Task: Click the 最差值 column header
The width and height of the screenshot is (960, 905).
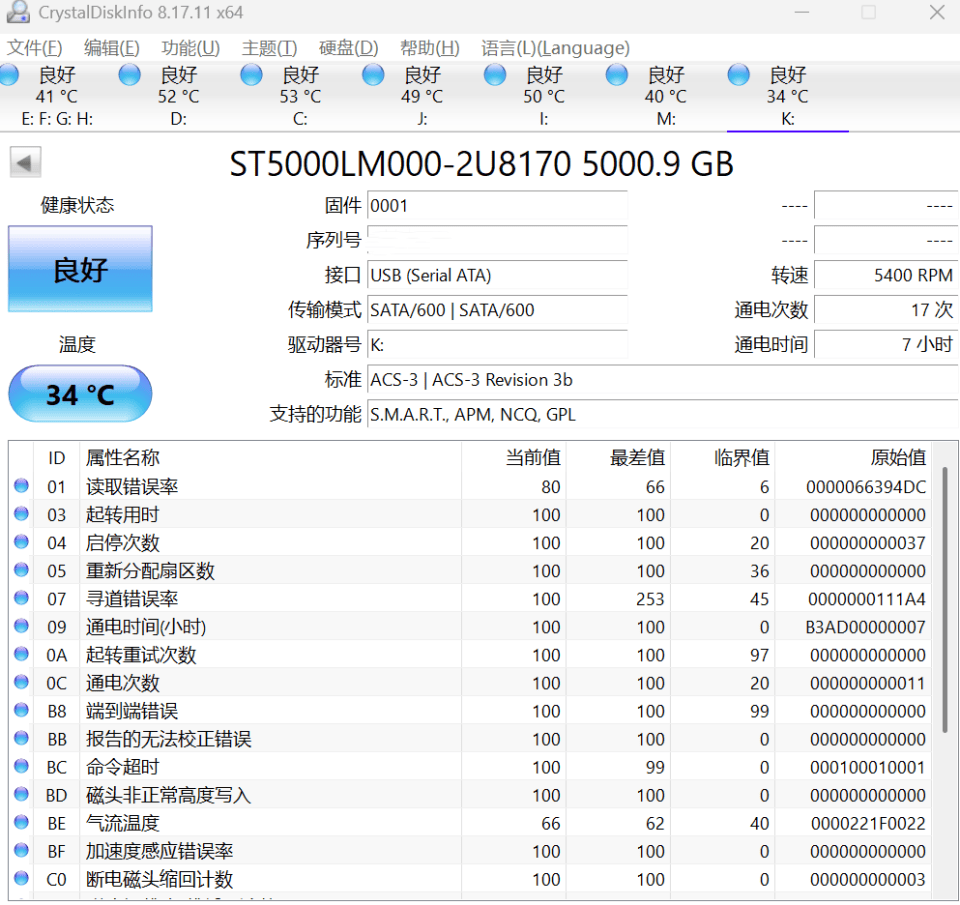Action: (618, 457)
